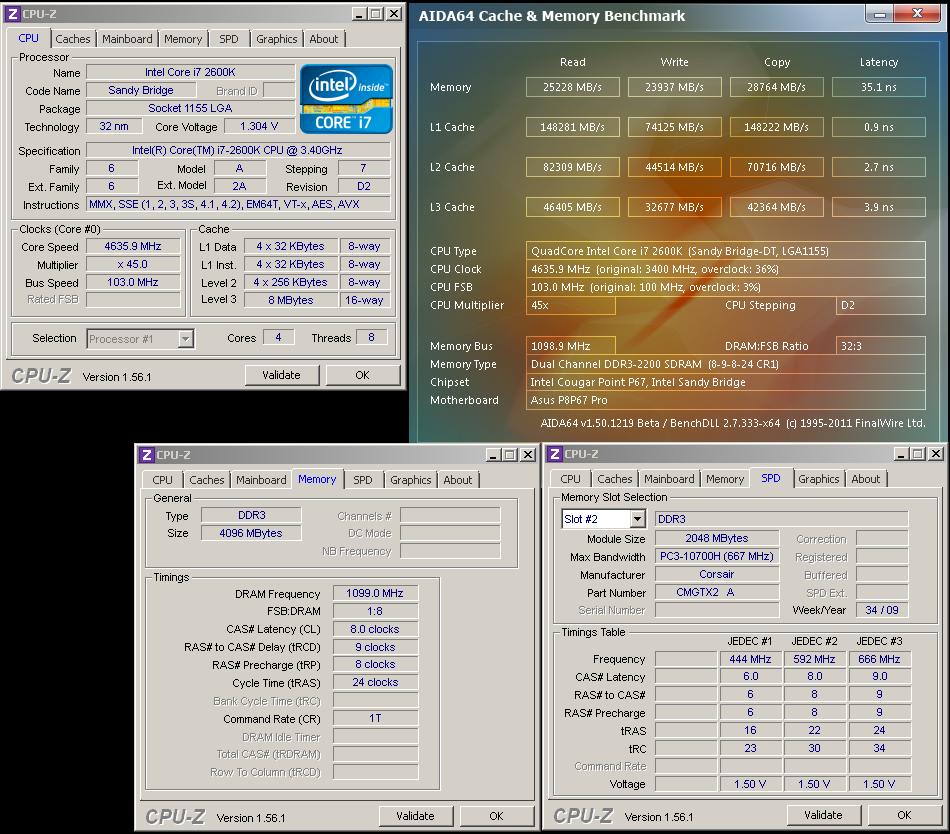950x834 pixels.
Task: Click OK in top CPU-Z window
Action: click(x=362, y=375)
